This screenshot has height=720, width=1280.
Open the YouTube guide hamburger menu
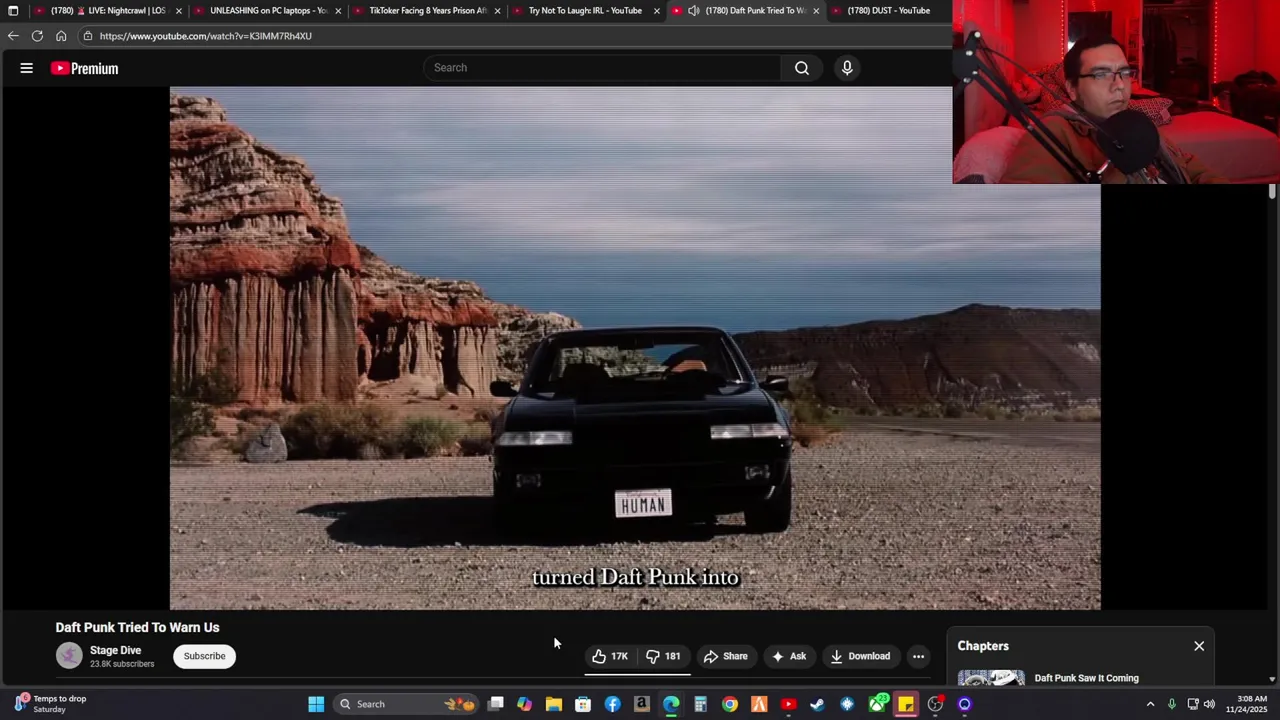tap(27, 68)
